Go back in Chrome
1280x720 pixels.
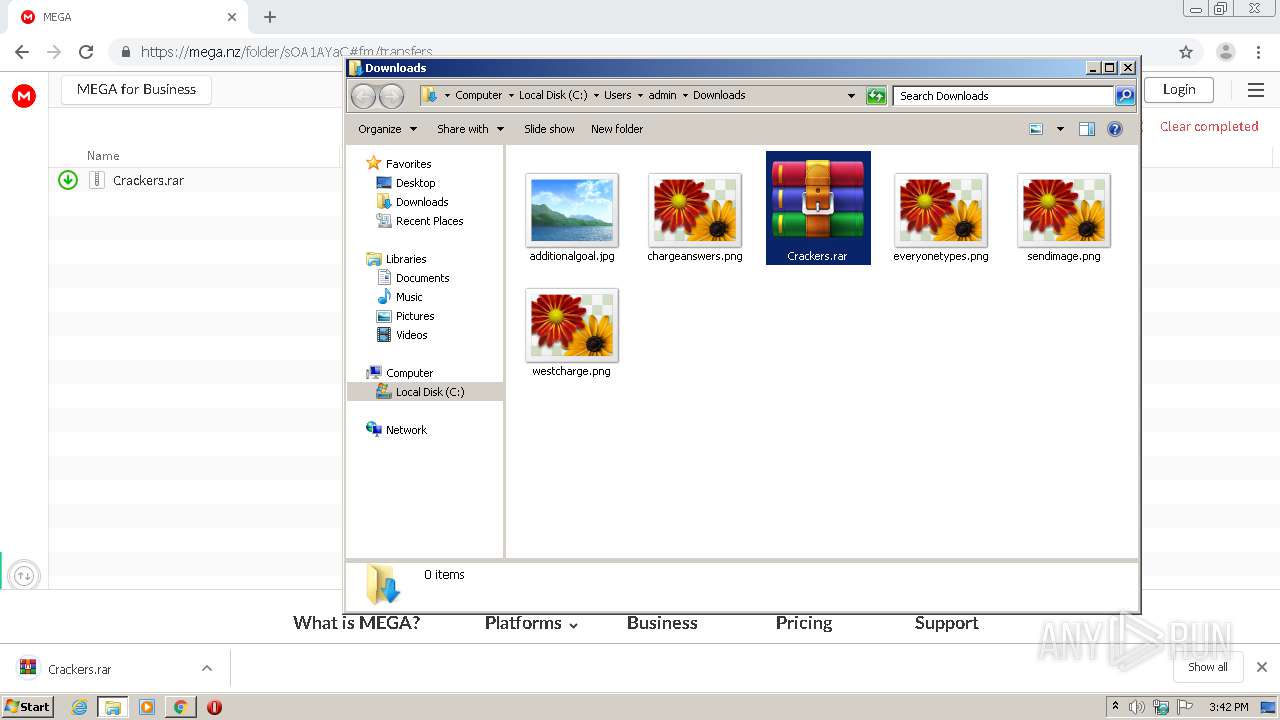22,52
